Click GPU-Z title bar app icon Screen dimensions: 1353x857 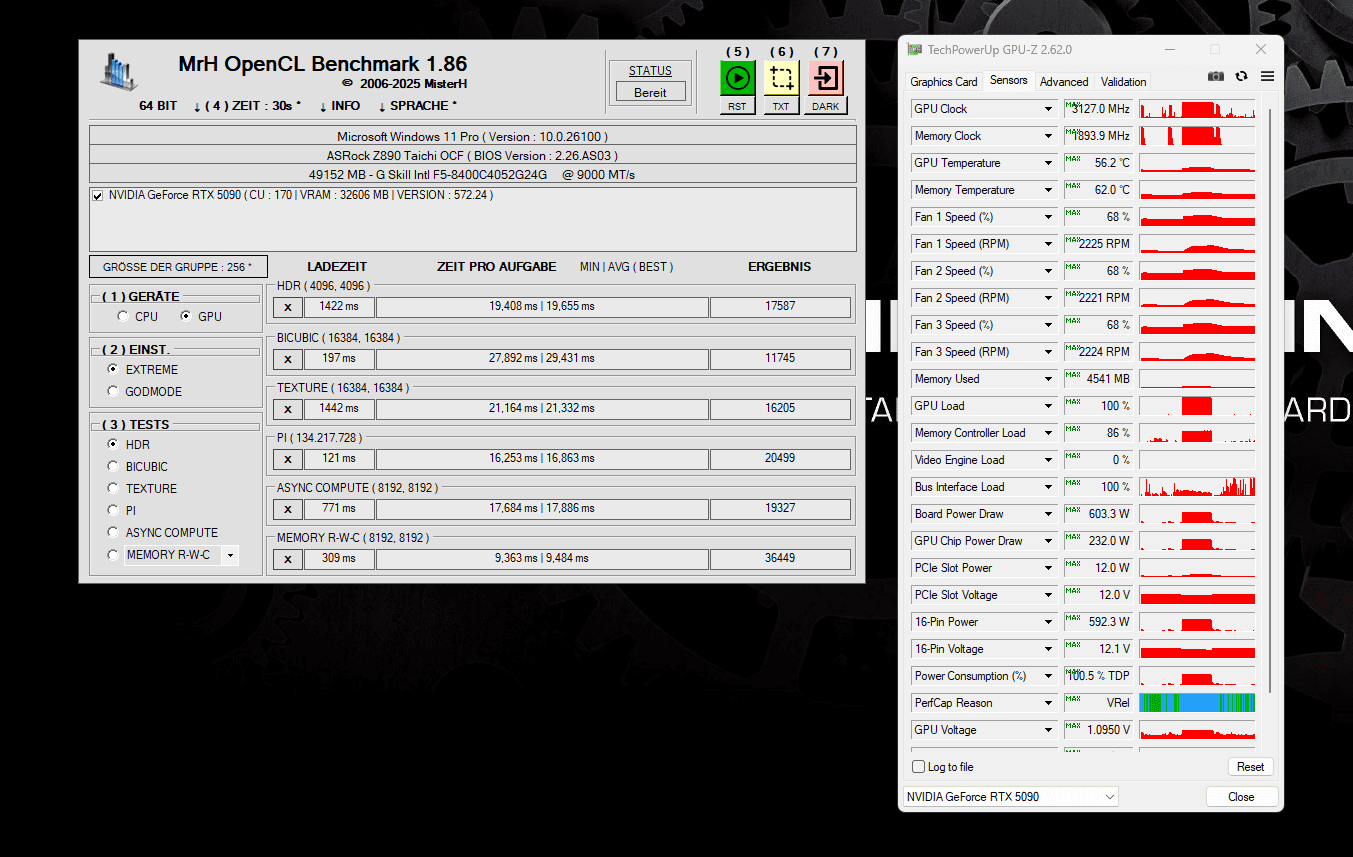(x=915, y=49)
